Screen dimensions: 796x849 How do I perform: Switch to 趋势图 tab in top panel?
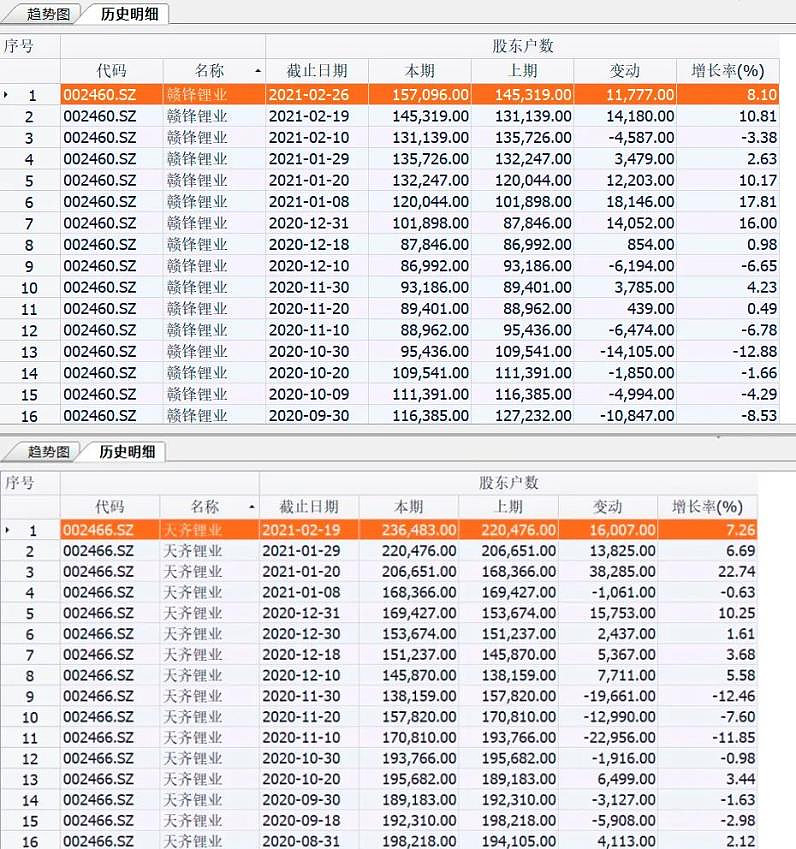tap(49, 14)
